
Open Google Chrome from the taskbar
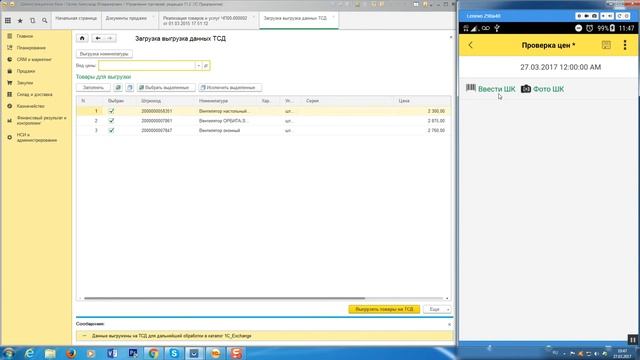point(153,353)
